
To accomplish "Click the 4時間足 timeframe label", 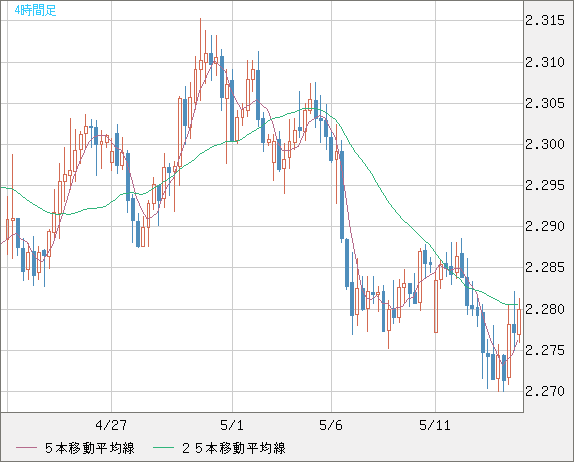I will point(36,10).
